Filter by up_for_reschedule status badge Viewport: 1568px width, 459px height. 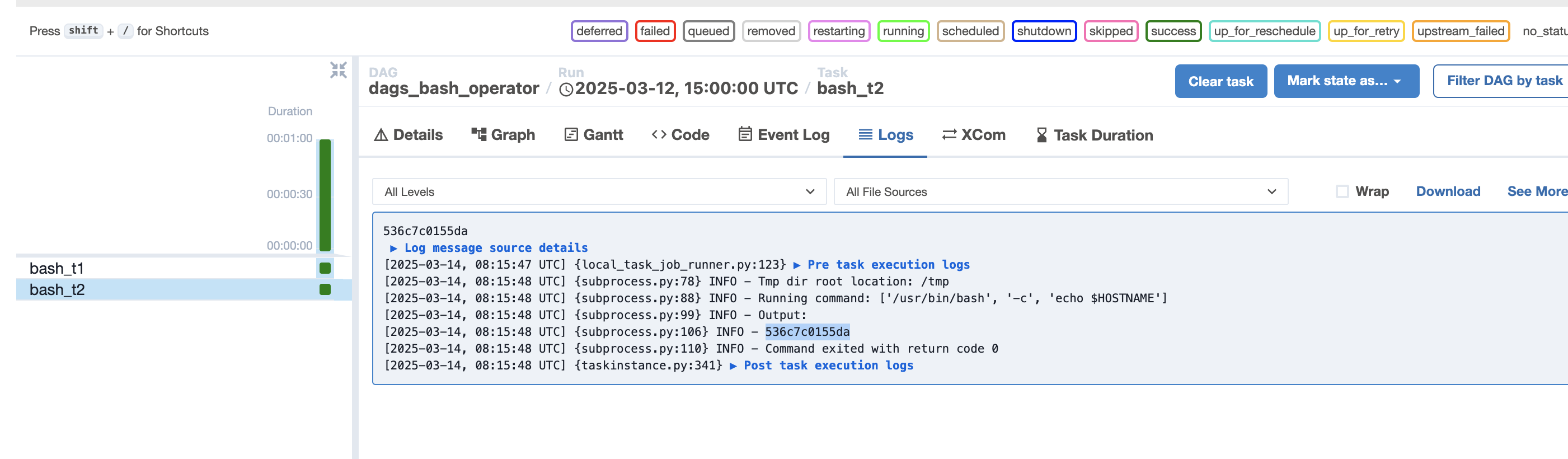click(1264, 31)
